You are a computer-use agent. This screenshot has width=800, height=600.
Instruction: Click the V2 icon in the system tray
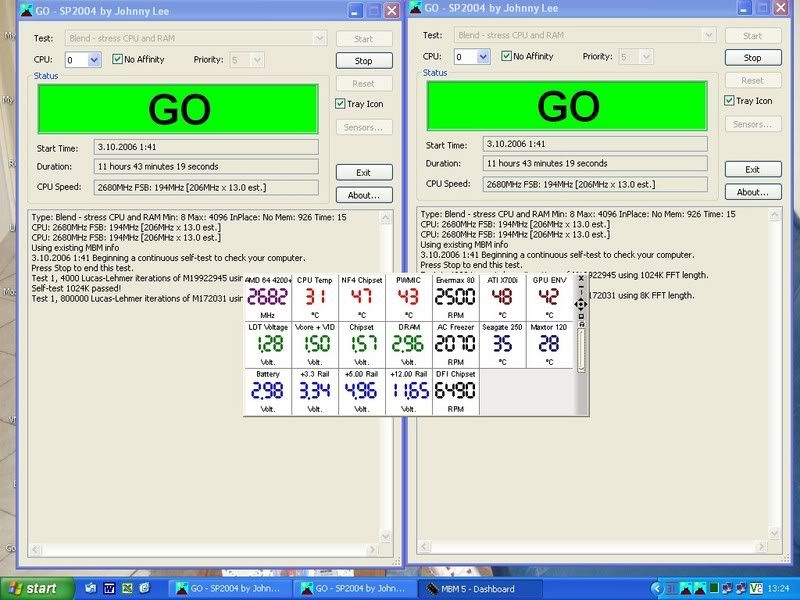tap(756, 588)
